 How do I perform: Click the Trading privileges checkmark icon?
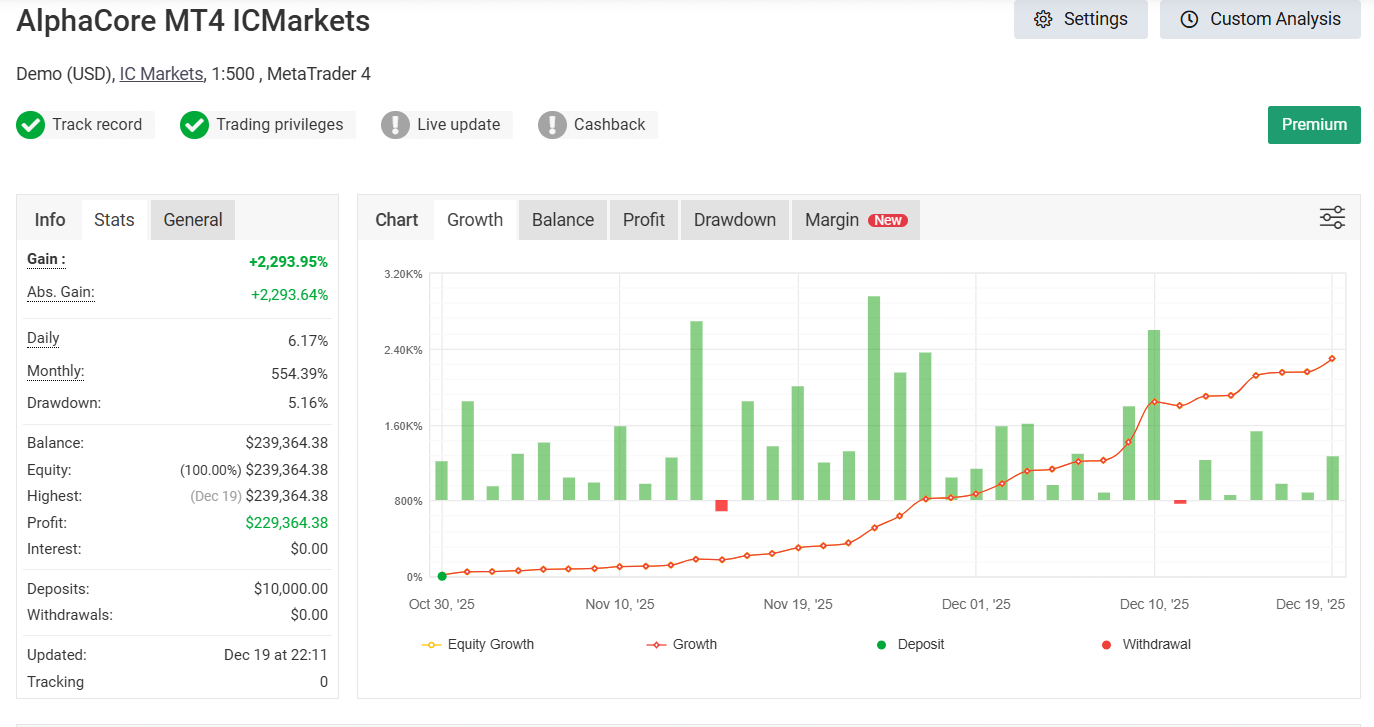pyautogui.click(x=194, y=125)
